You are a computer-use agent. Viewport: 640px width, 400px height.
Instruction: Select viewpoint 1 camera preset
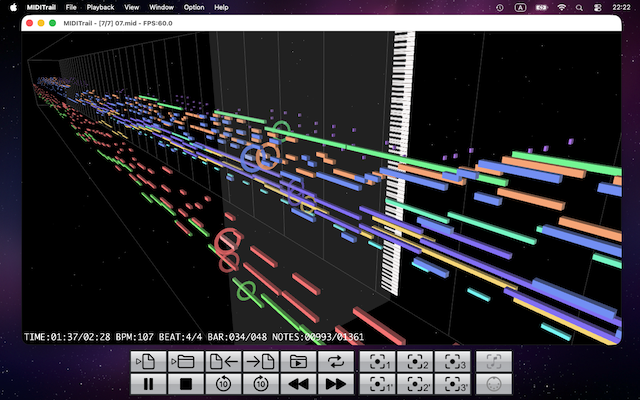click(x=378, y=361)
